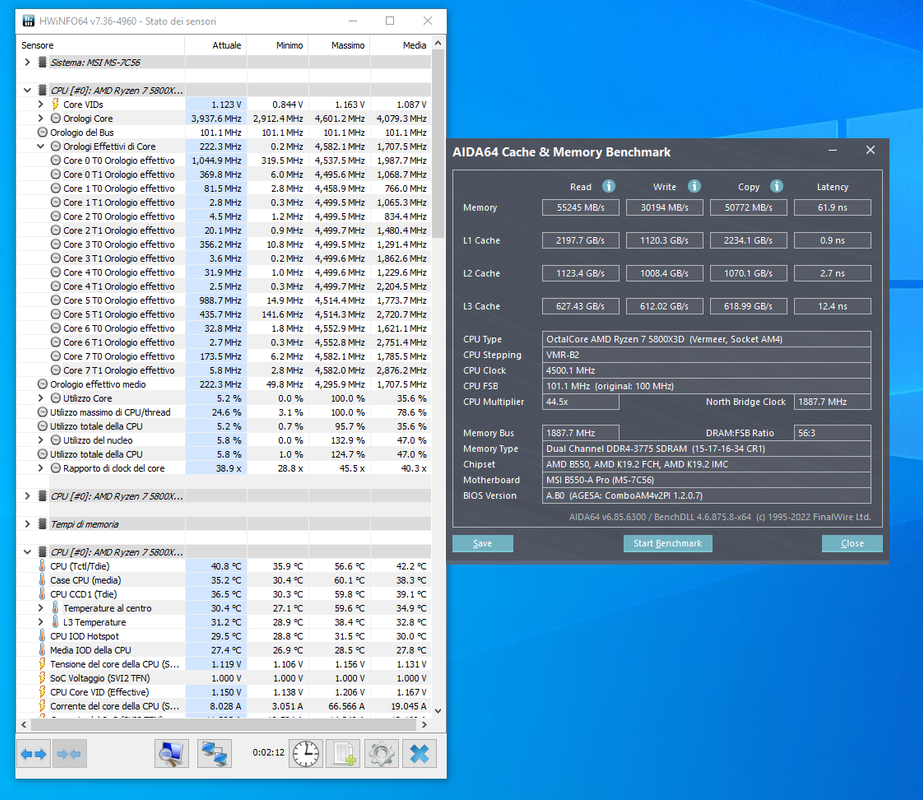This screenshot has height=800, width=923.
Task: Click the Write info icon in AIDA64
Action: [x=695, y=186]
